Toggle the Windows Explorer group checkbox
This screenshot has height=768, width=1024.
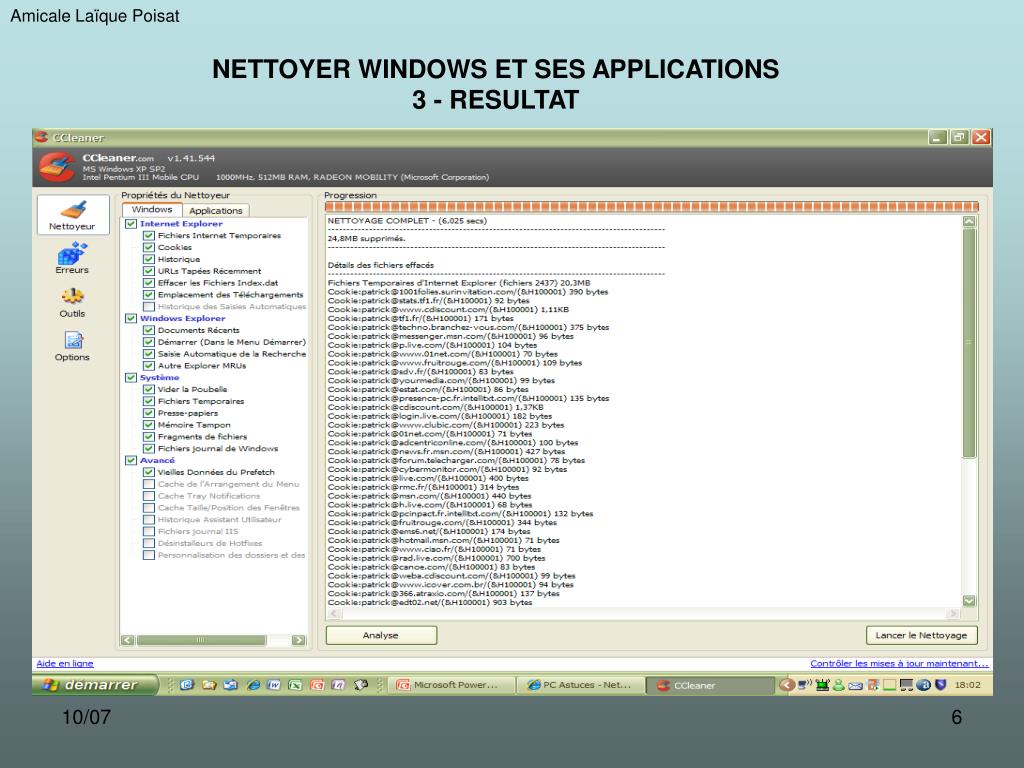pos(131,319)
